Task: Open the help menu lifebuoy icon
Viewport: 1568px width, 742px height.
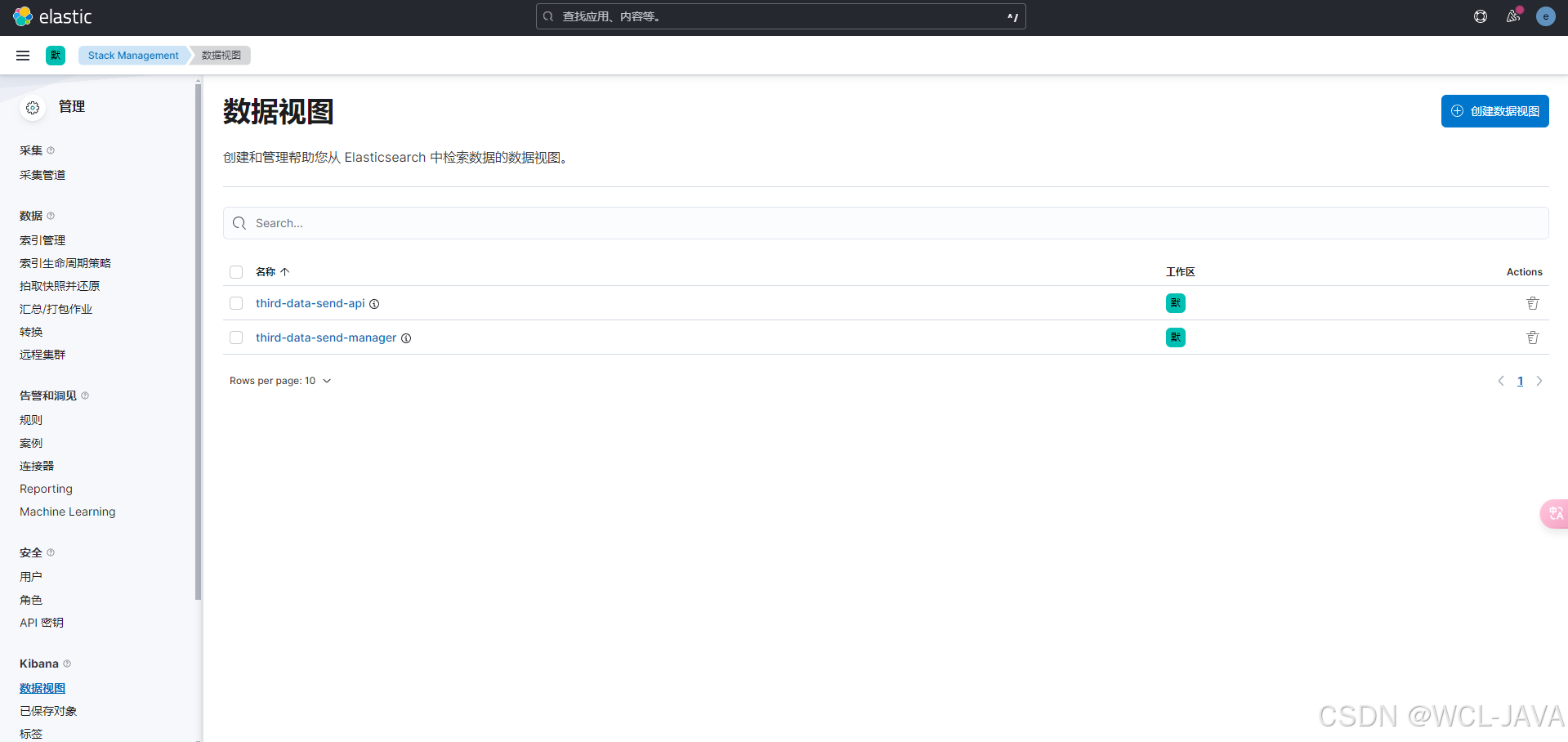Action: 1481,16
